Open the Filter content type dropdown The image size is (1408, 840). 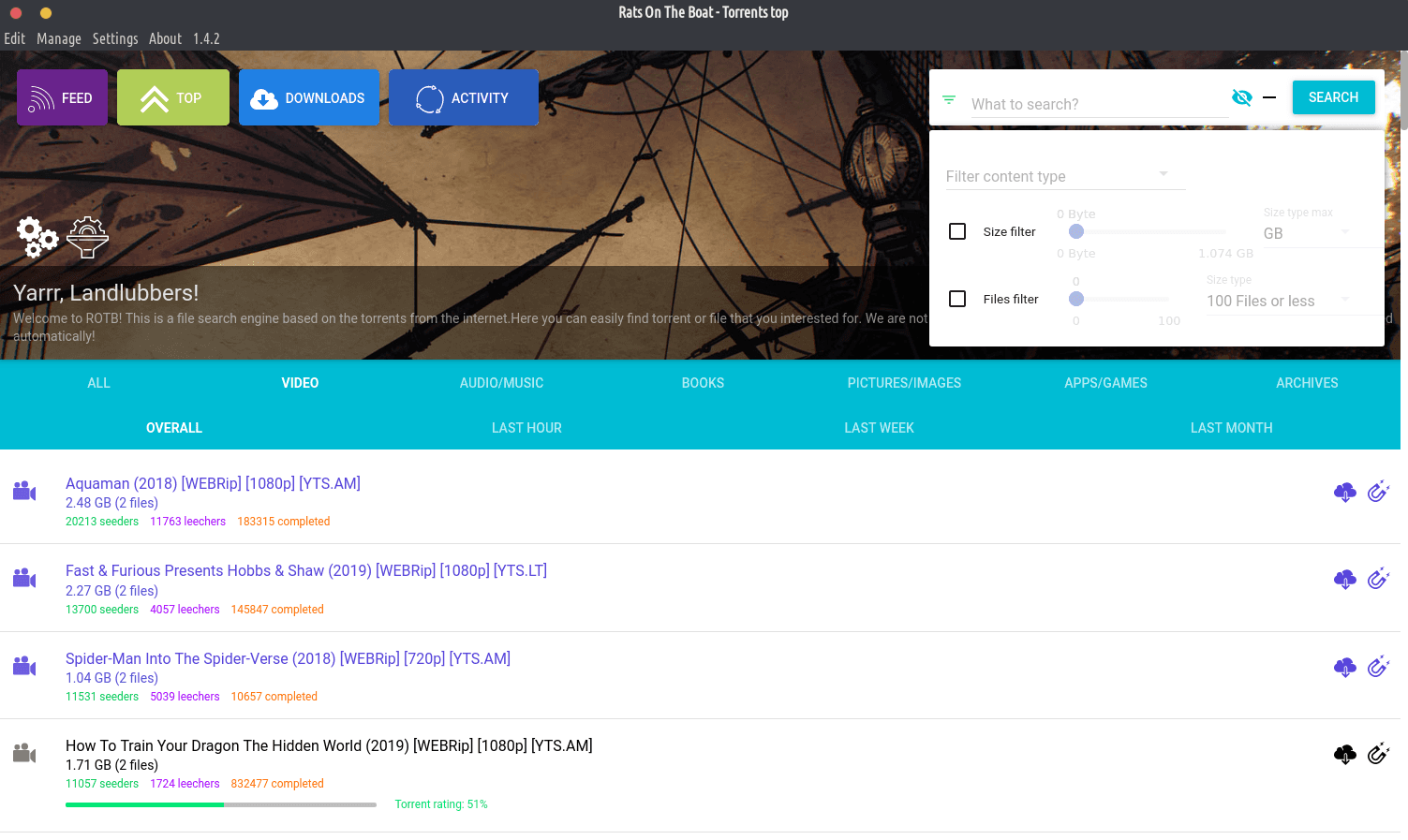pos(1065,176)
